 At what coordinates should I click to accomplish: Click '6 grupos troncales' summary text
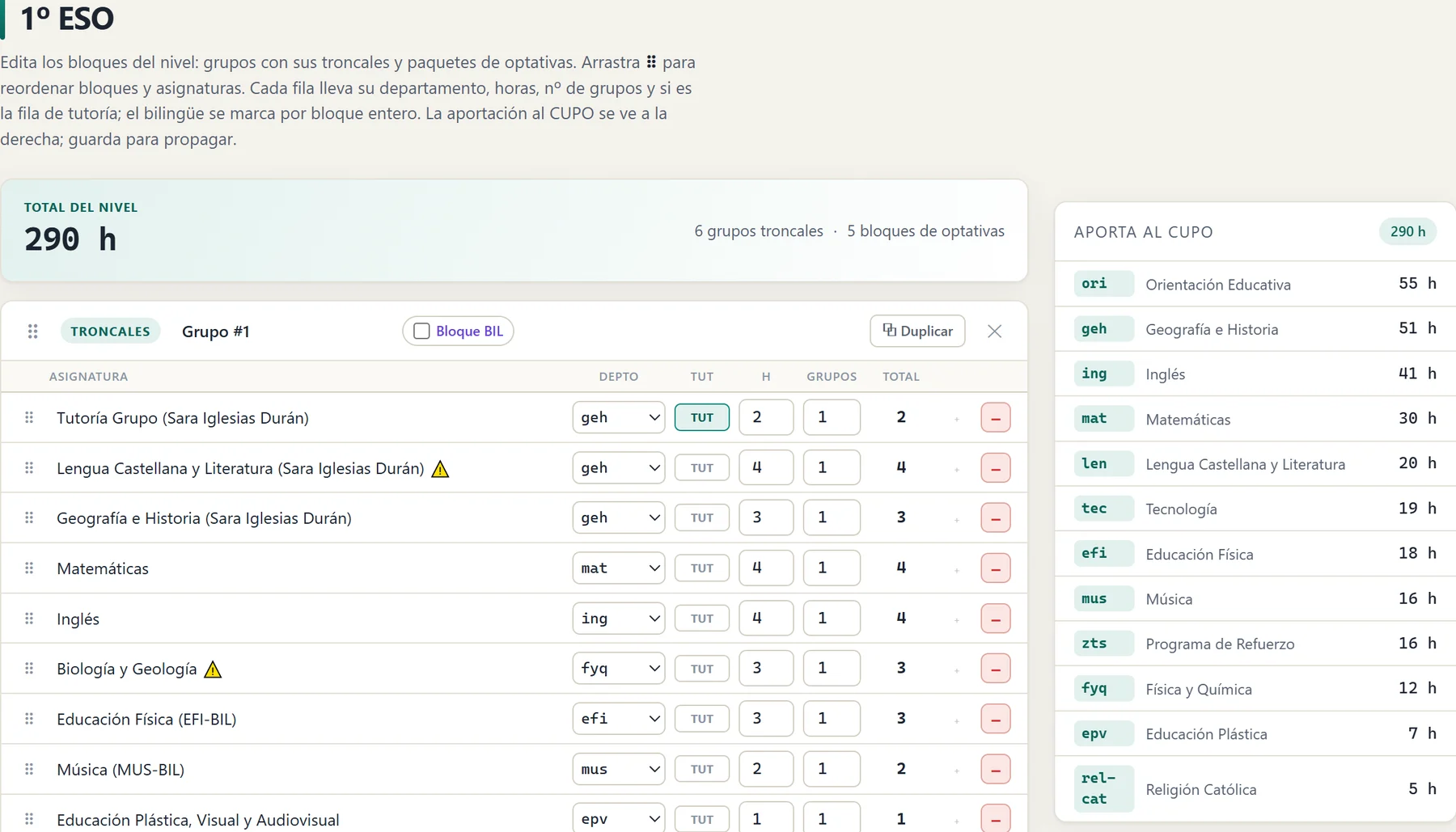(x=759, y=231)
